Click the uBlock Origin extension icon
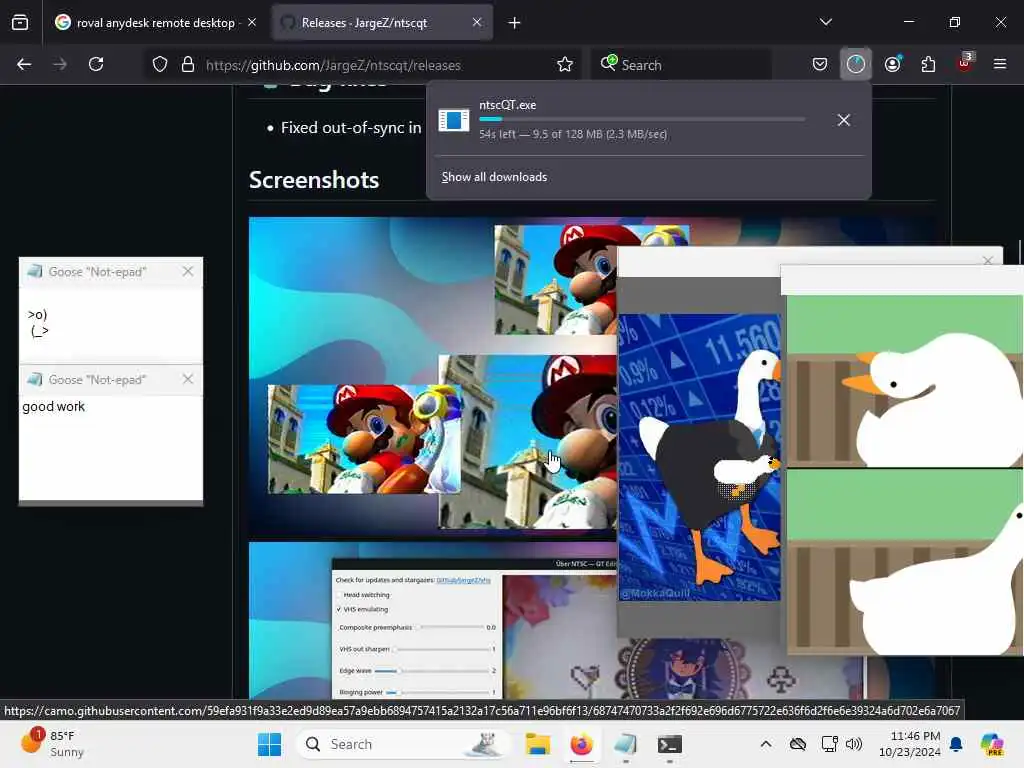 [x=965, y=63]
